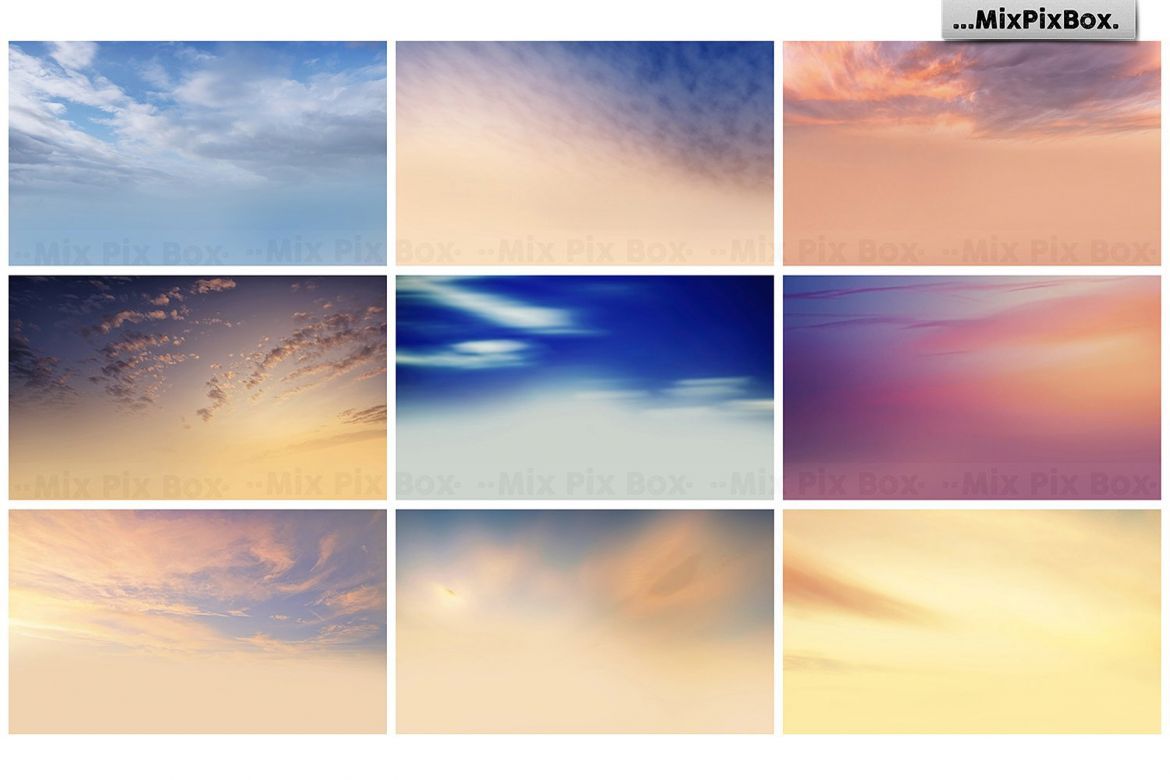Select the blue cloudy sky thumbnail
Viewport: 1170px width, 780px height.
(197, 151)
